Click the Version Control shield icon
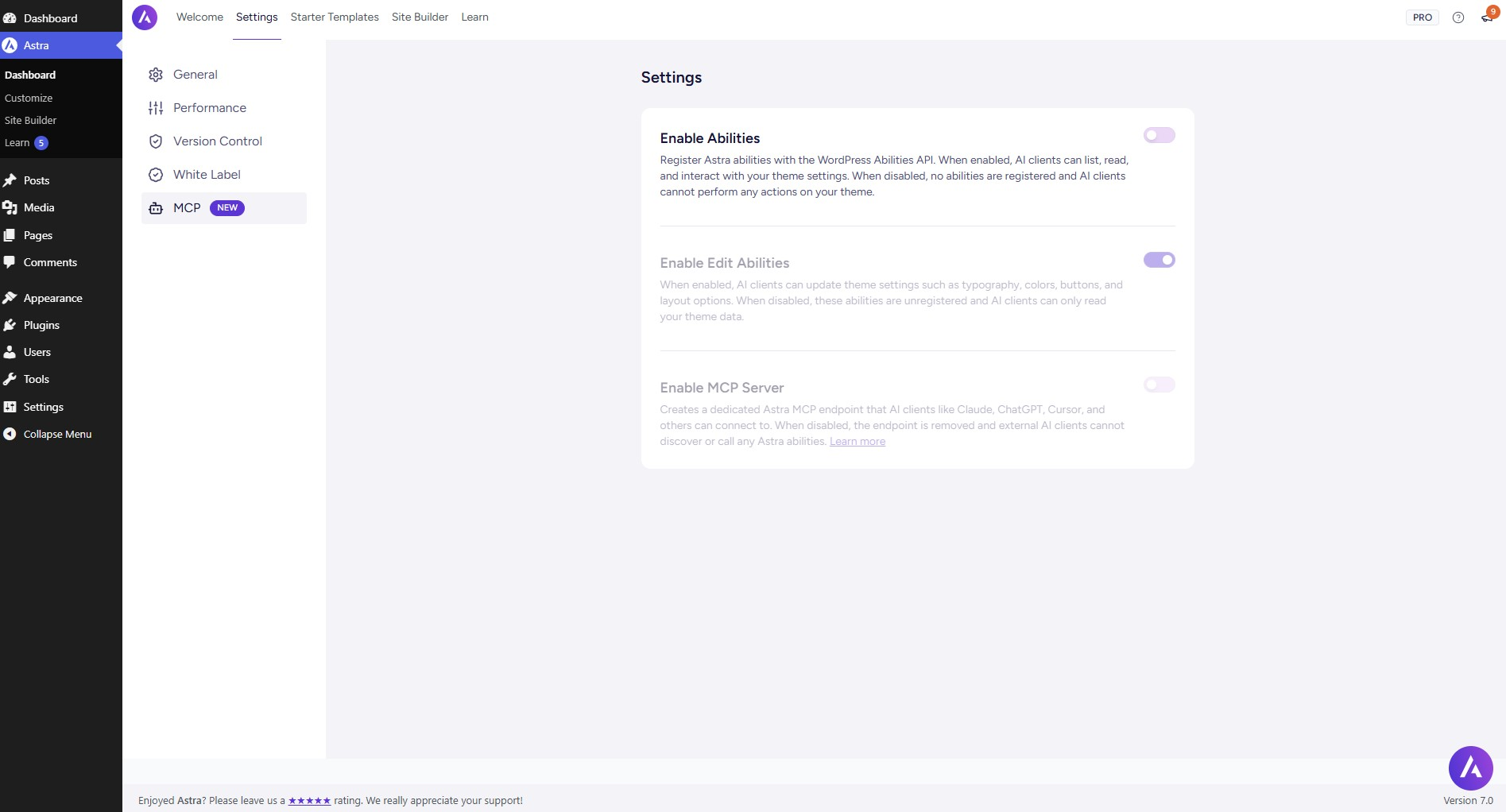 156,141
